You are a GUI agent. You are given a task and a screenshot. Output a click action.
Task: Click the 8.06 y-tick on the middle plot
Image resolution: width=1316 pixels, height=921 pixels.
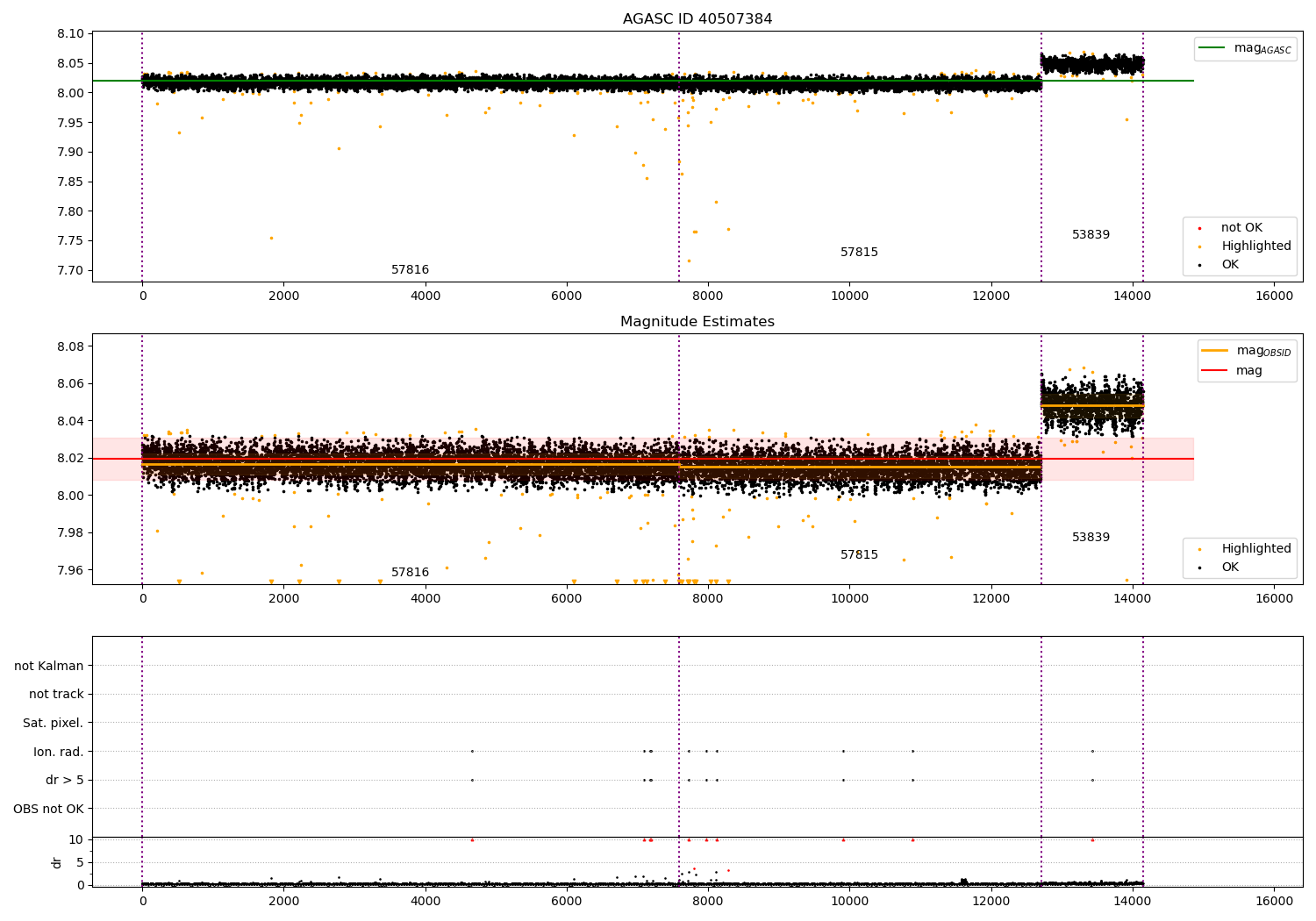coord(70,384)
